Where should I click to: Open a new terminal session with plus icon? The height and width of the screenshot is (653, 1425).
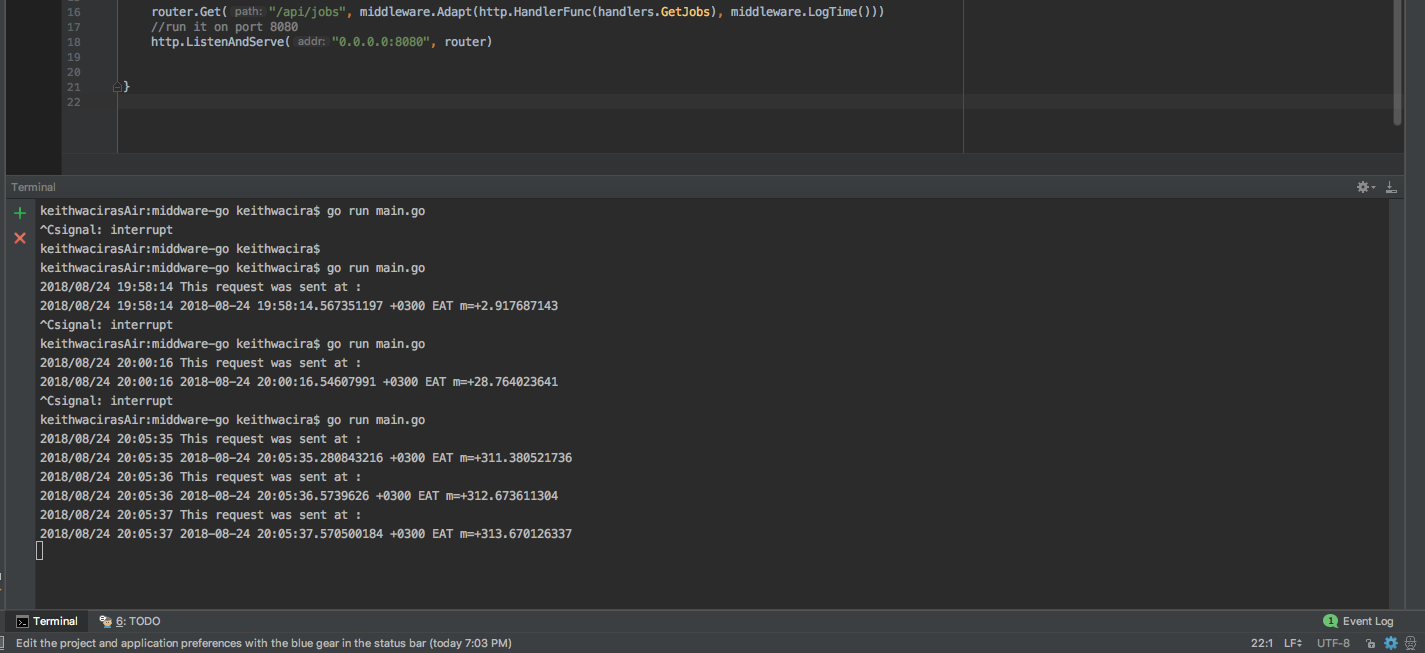click(19, 213)
